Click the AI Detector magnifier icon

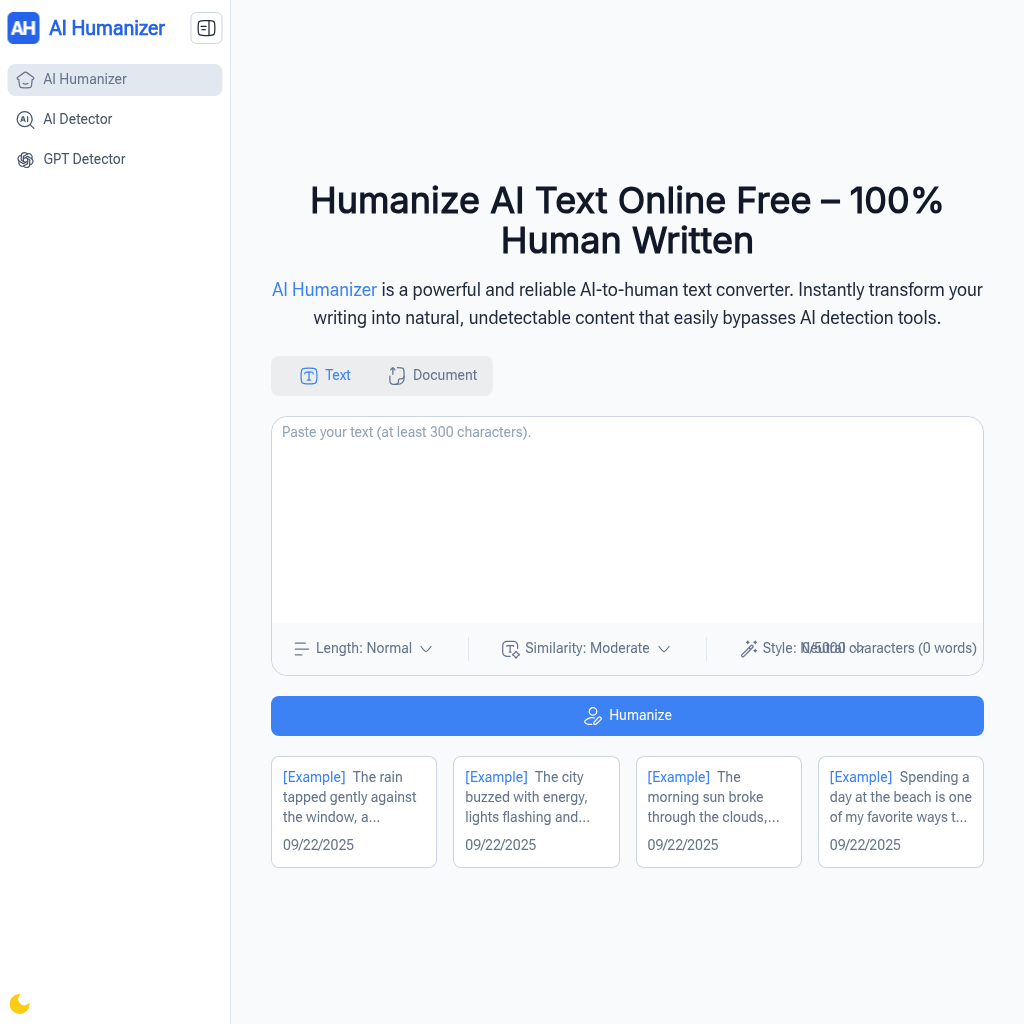point(26,120)
